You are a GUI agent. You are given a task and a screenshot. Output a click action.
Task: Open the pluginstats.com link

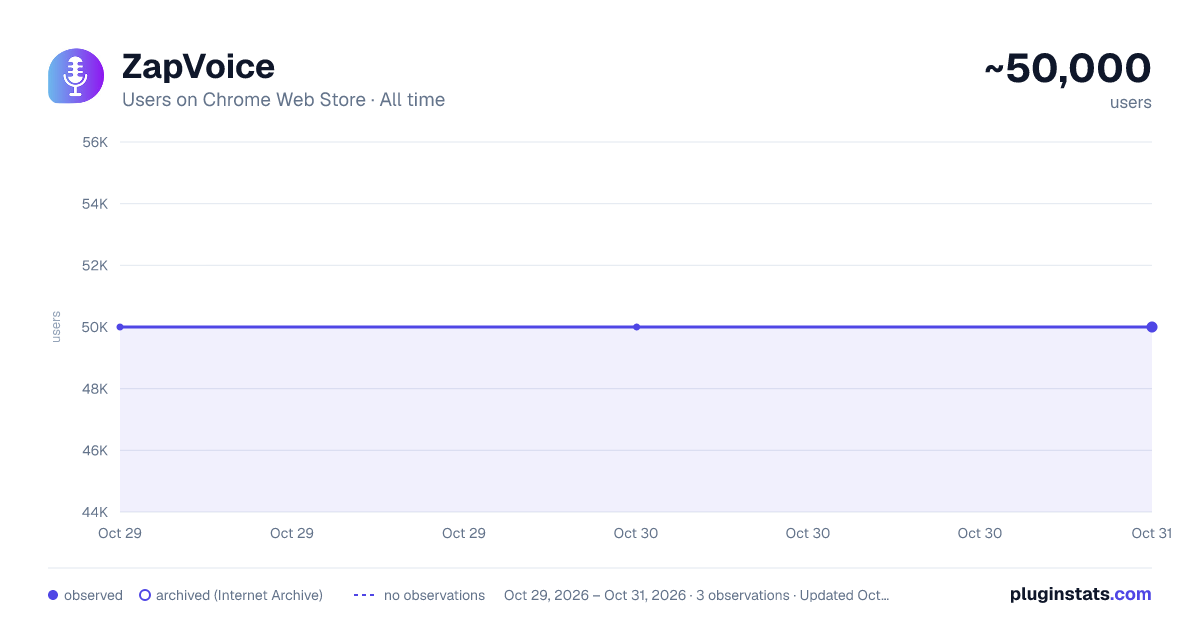pyautogui.click(x=1081, y=594)
